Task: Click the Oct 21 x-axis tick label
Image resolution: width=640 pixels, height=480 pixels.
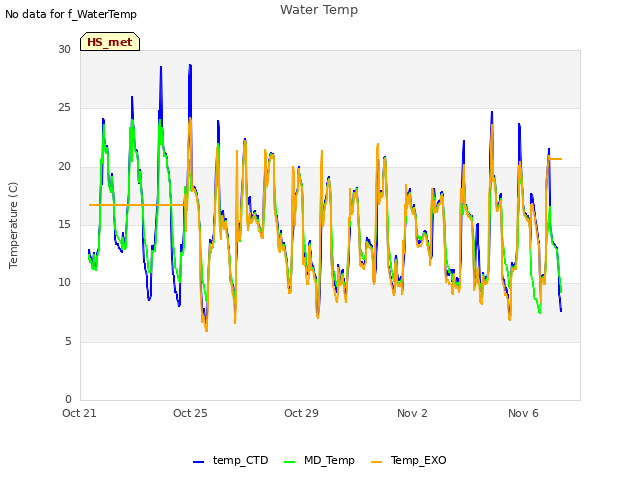Action: 79,413
